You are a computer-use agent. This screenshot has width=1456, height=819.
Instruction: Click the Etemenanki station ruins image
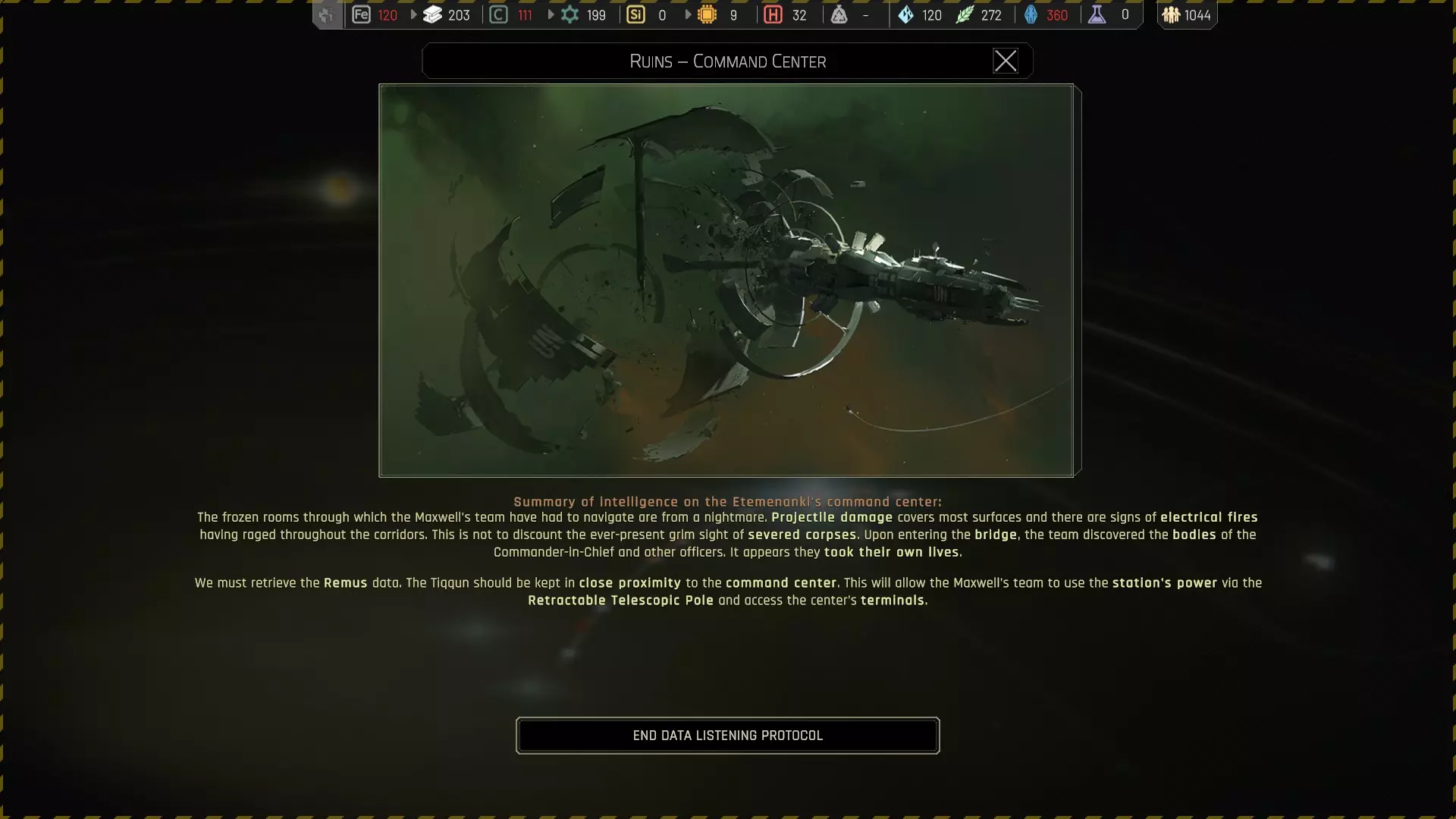(x=726, y=281)
